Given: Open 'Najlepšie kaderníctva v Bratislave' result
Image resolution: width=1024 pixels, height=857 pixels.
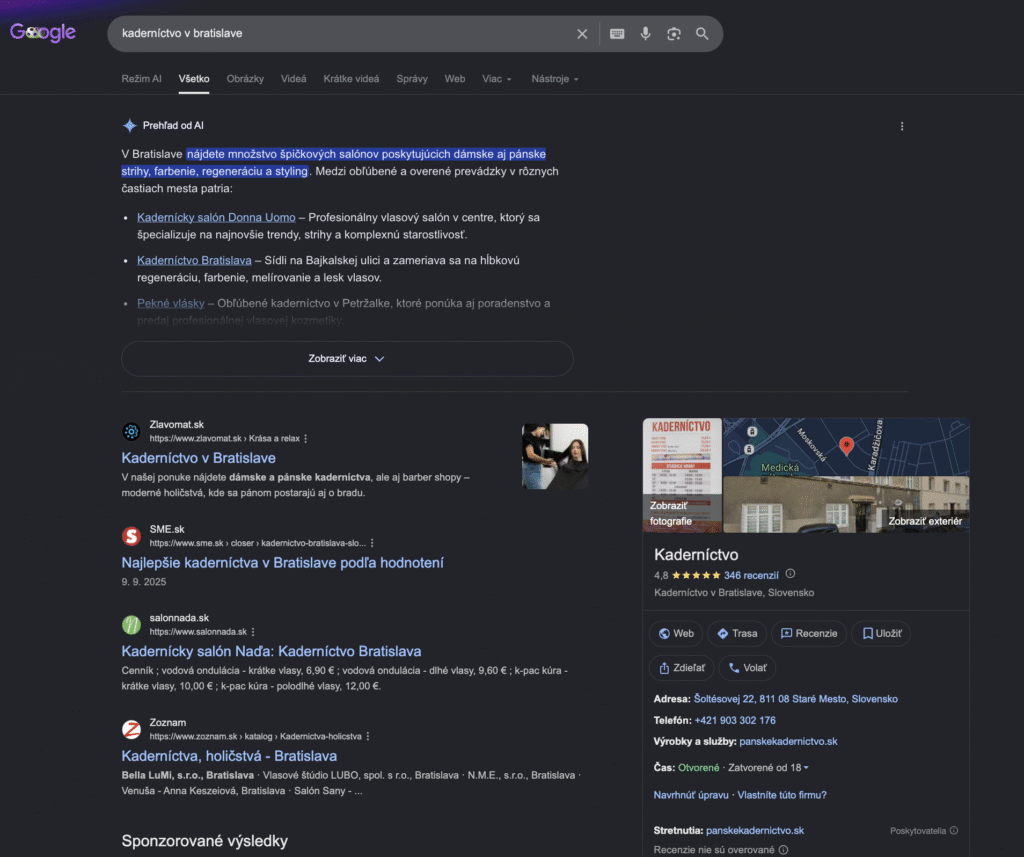Looking at the screenshot, I should [282, 562].
